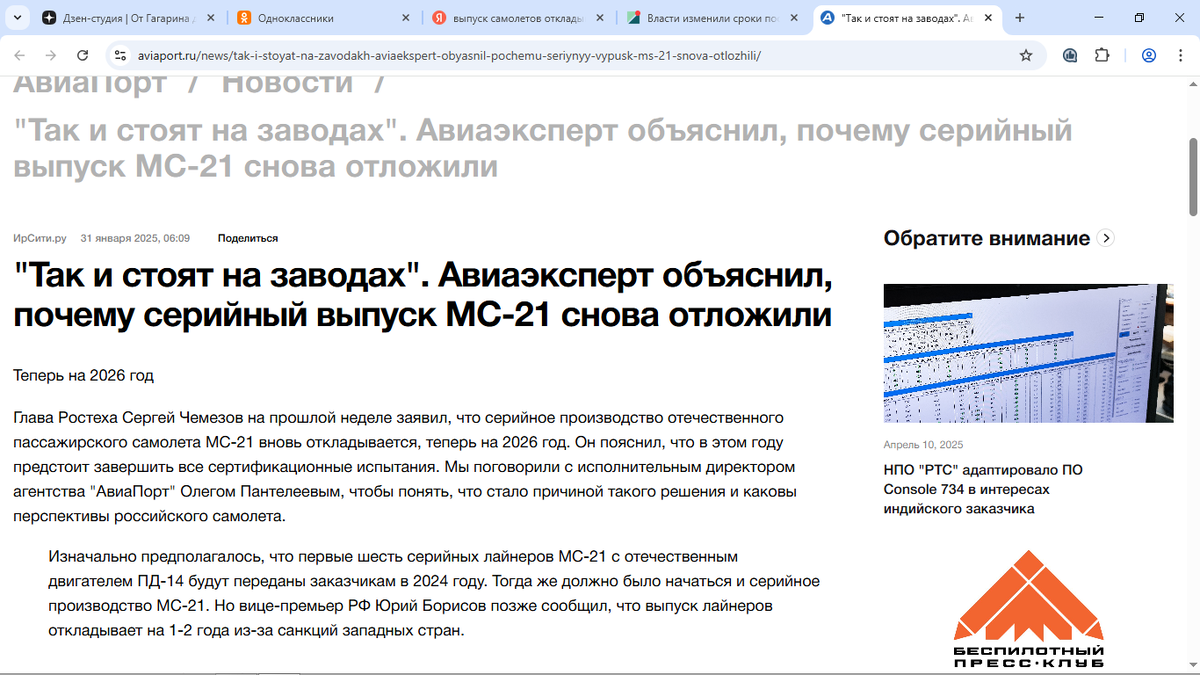This screenshot has height=675, width=1200.
Task: Close the Одноклассники tab
Action: coord(405,18)
